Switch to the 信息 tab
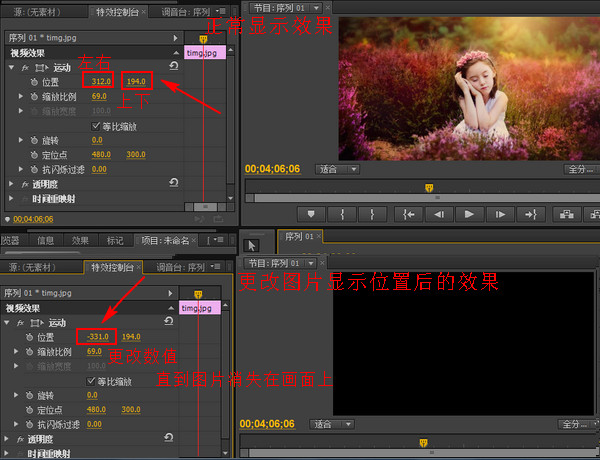 [x=46, y=240]
